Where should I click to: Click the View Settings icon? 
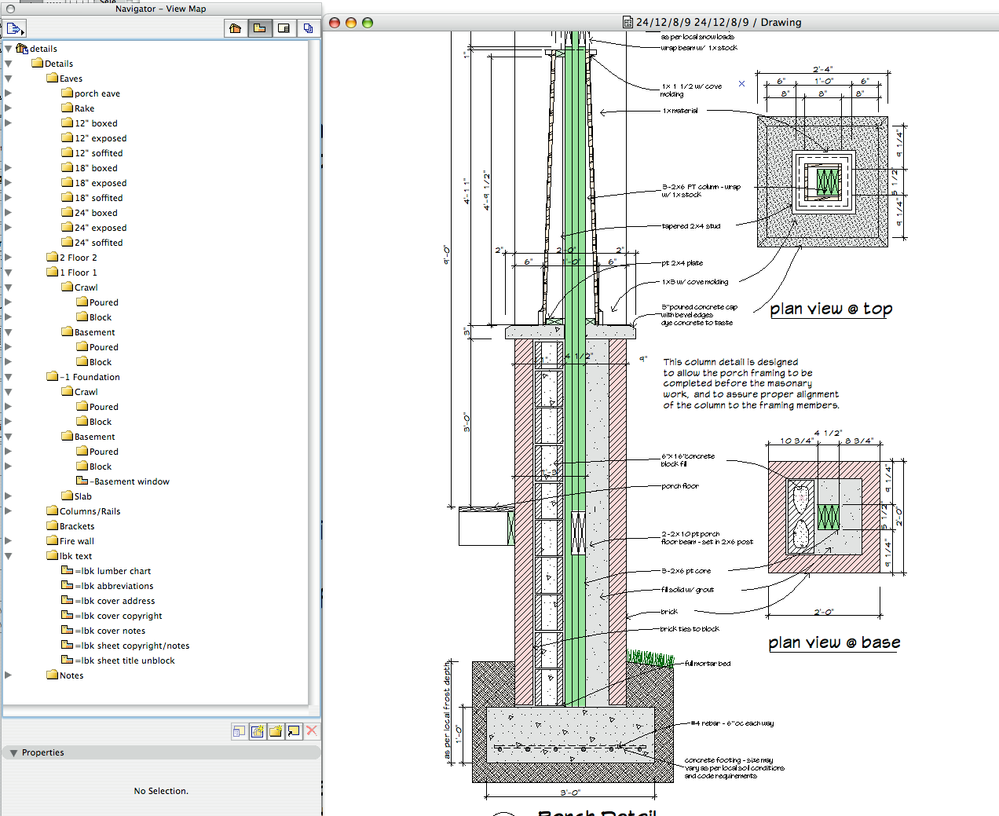click(239, 731)
